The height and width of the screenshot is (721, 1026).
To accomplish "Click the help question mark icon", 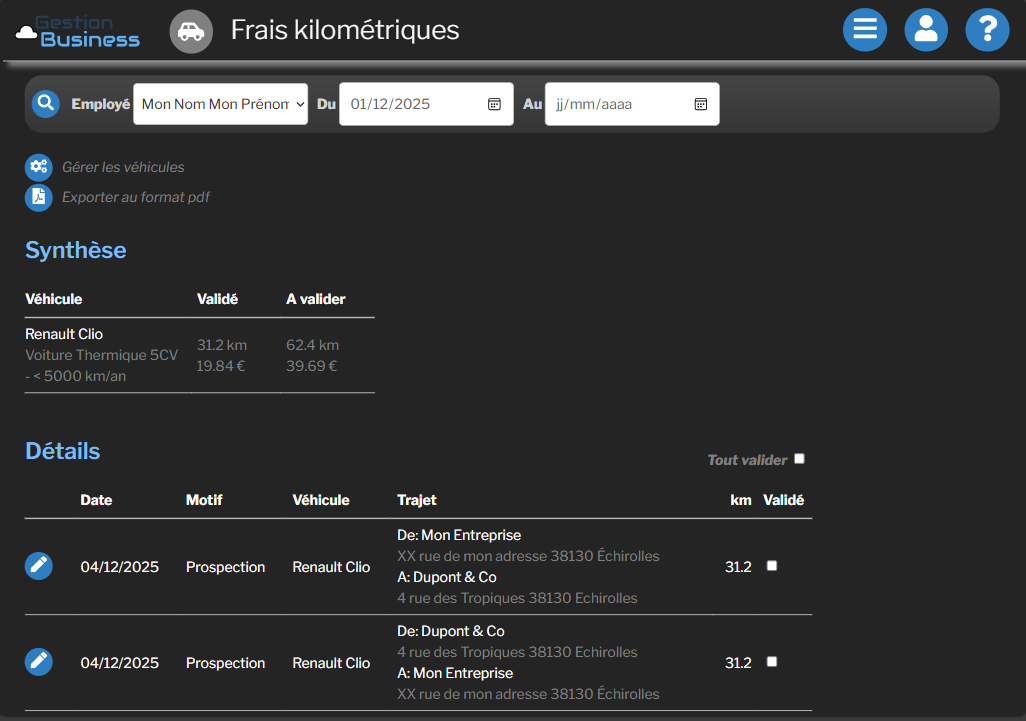I will [987, 30].
